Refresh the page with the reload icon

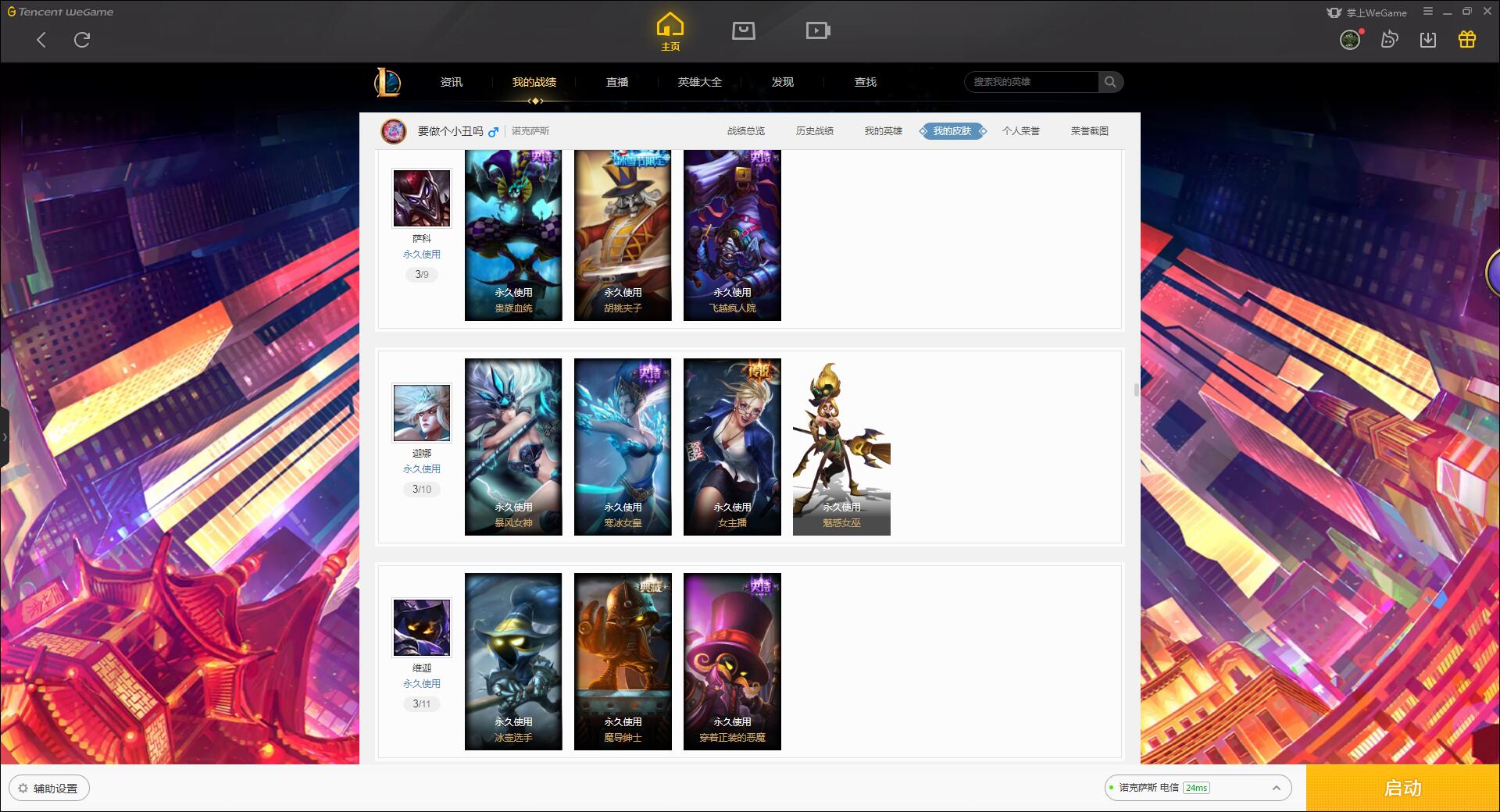coord(82,40)
